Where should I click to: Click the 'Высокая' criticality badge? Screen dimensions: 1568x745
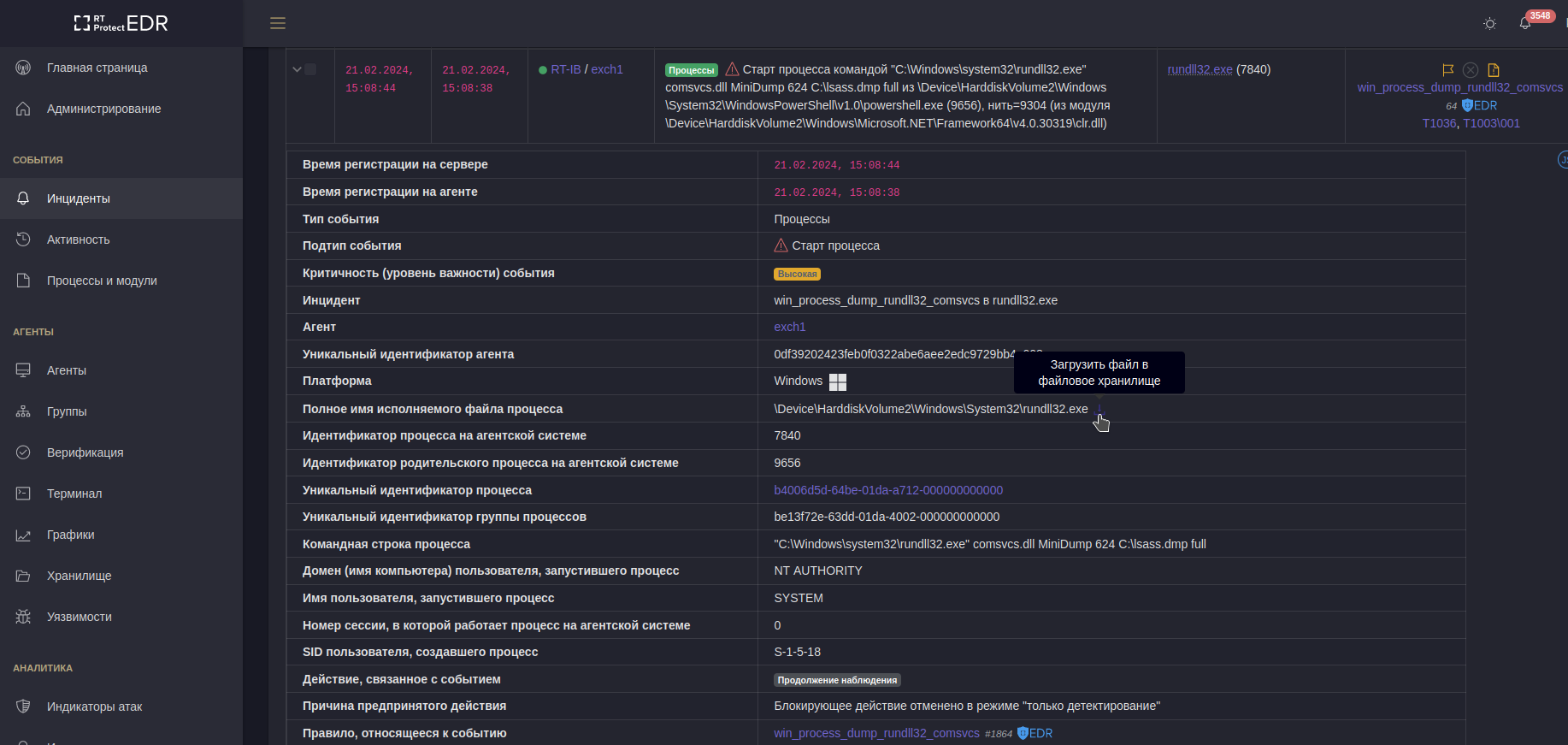click(798, 274)
